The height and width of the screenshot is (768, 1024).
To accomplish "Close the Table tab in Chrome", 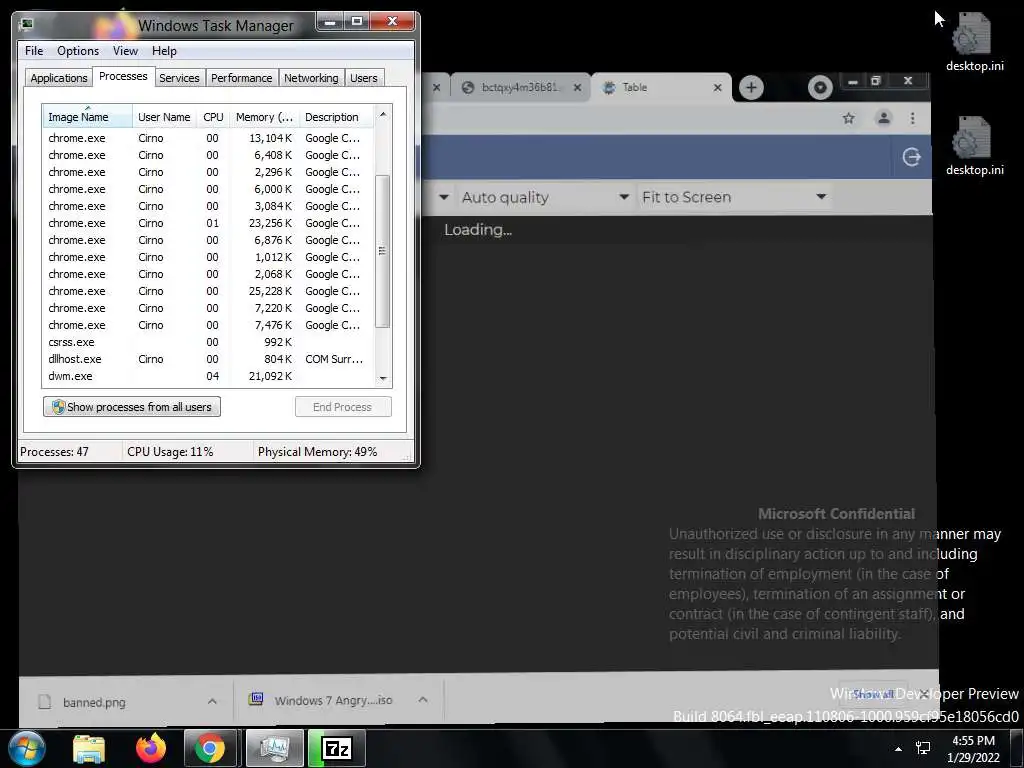I will (717, 88).
